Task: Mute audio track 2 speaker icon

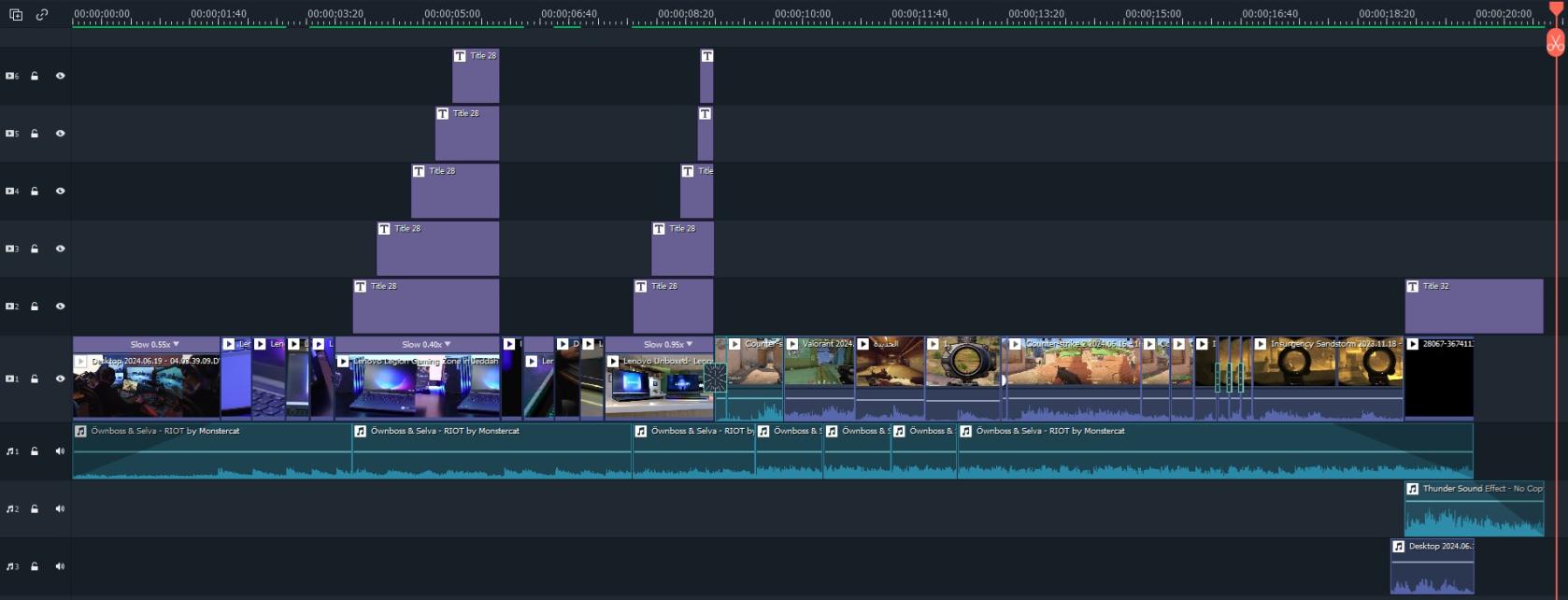Action: [x=60, y=509]
